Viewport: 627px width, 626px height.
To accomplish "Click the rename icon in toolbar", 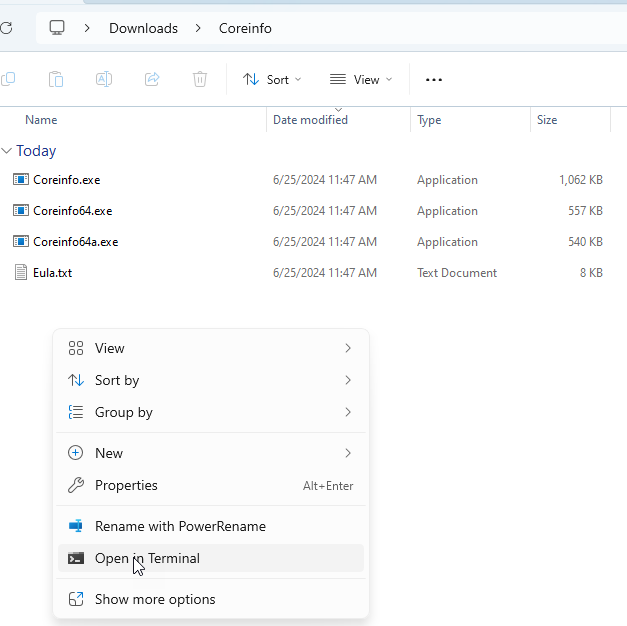I will click(104, 79).
